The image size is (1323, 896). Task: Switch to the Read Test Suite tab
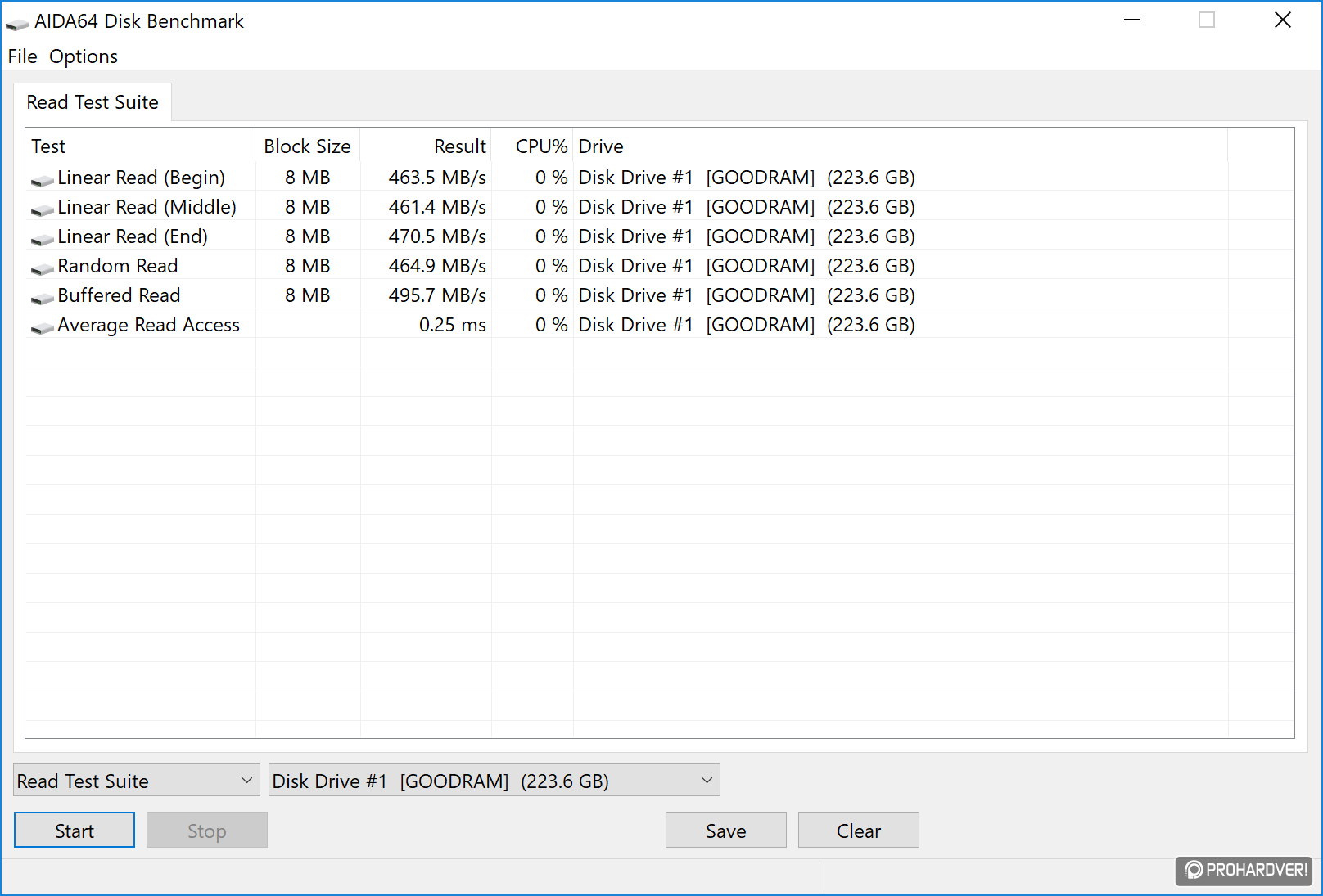coord(93,102)
